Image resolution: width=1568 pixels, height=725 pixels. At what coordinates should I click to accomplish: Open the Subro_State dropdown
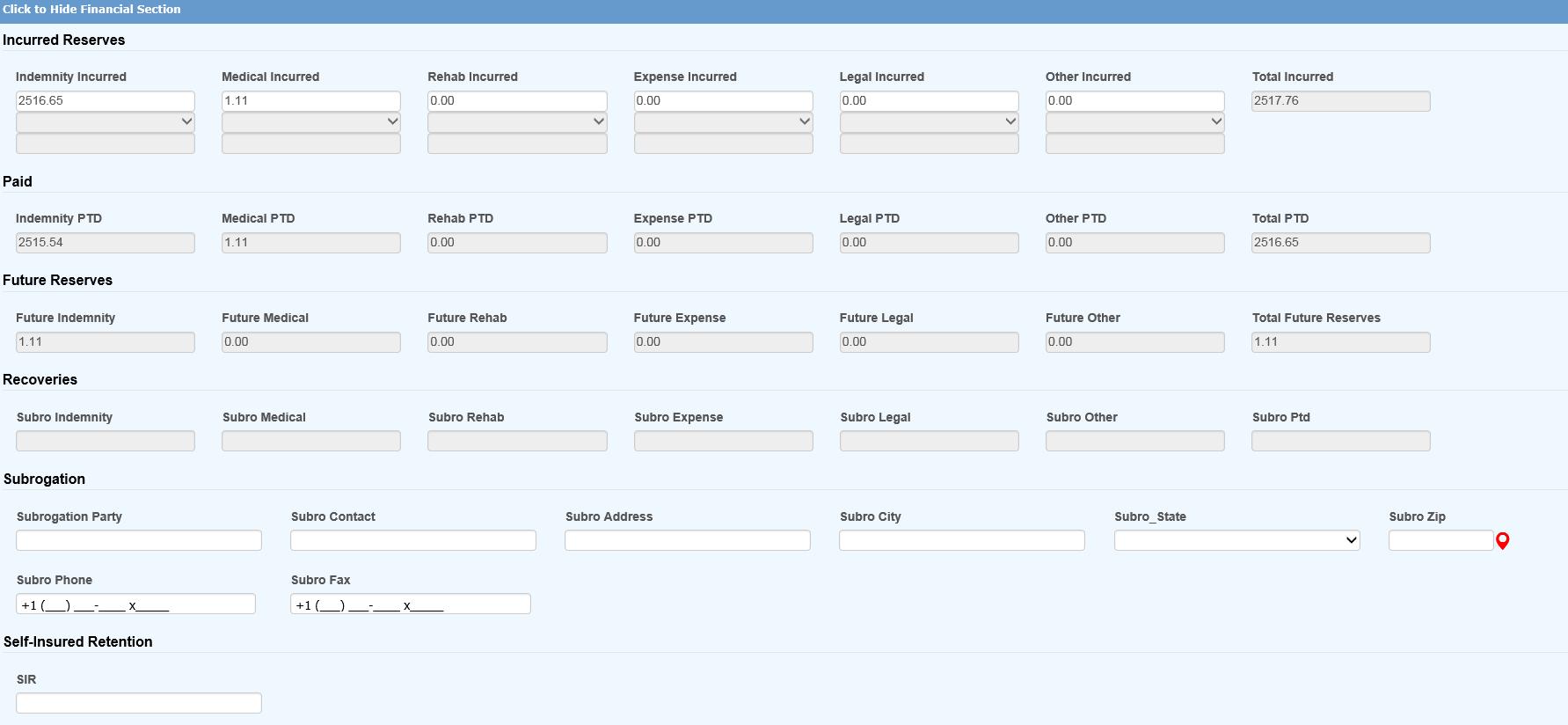click(1236, 540)
